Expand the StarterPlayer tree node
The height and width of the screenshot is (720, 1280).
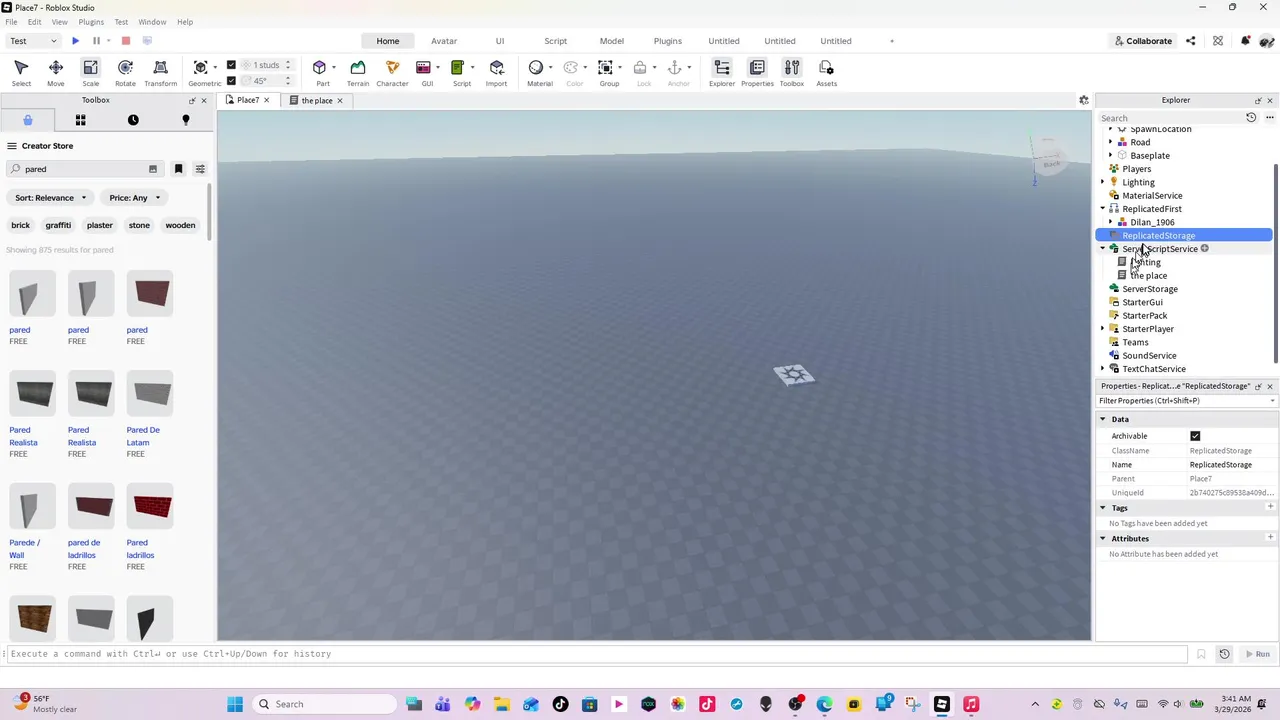1103,329
